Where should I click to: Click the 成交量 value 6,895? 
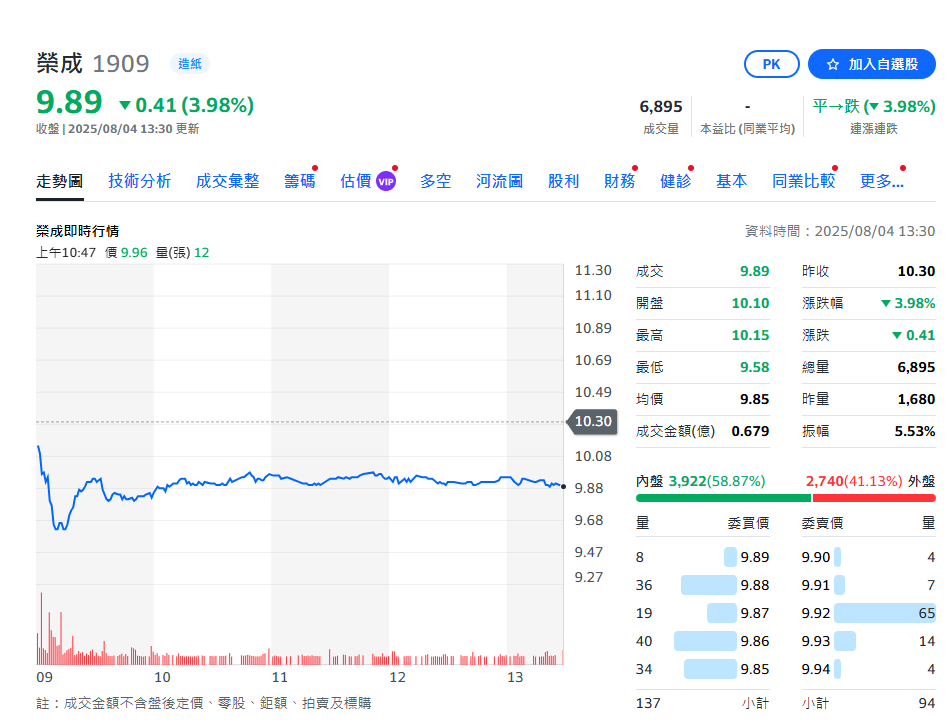[661, 107]
